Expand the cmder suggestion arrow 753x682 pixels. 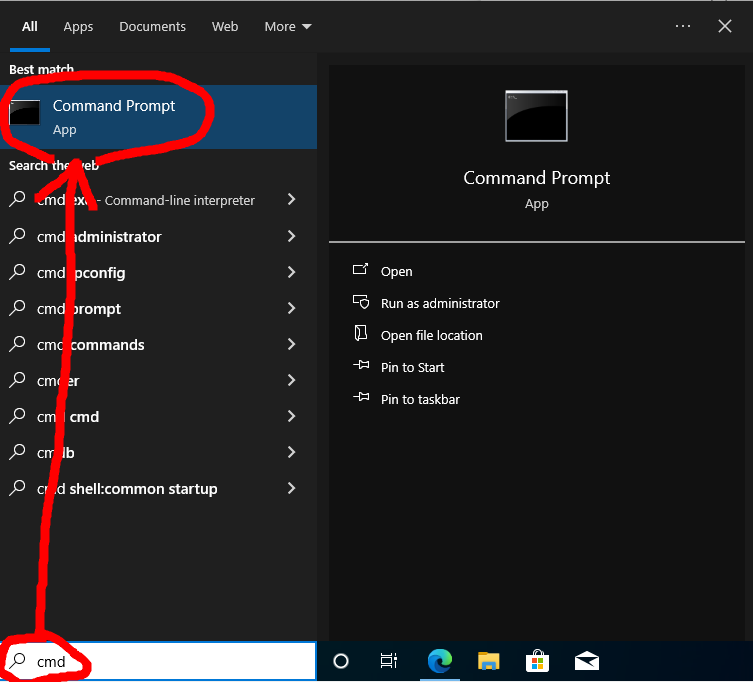point(291,380)
